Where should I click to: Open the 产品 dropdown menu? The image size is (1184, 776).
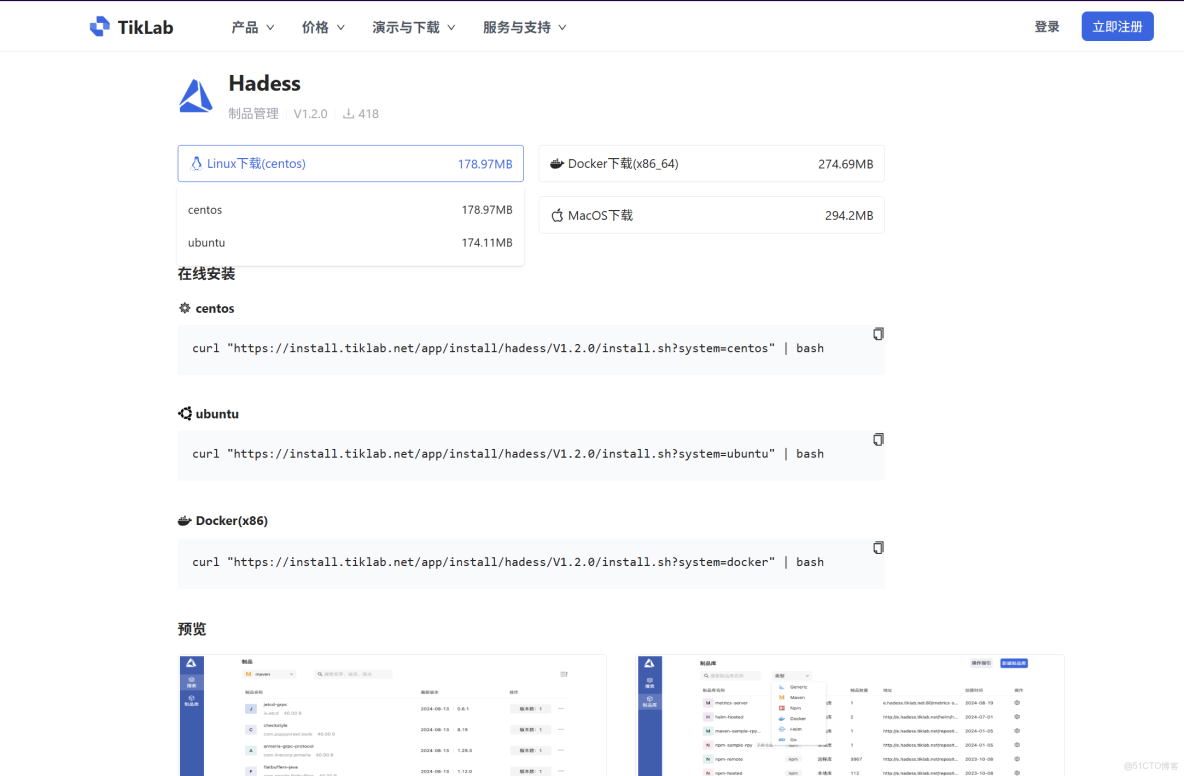pos(252,27)
